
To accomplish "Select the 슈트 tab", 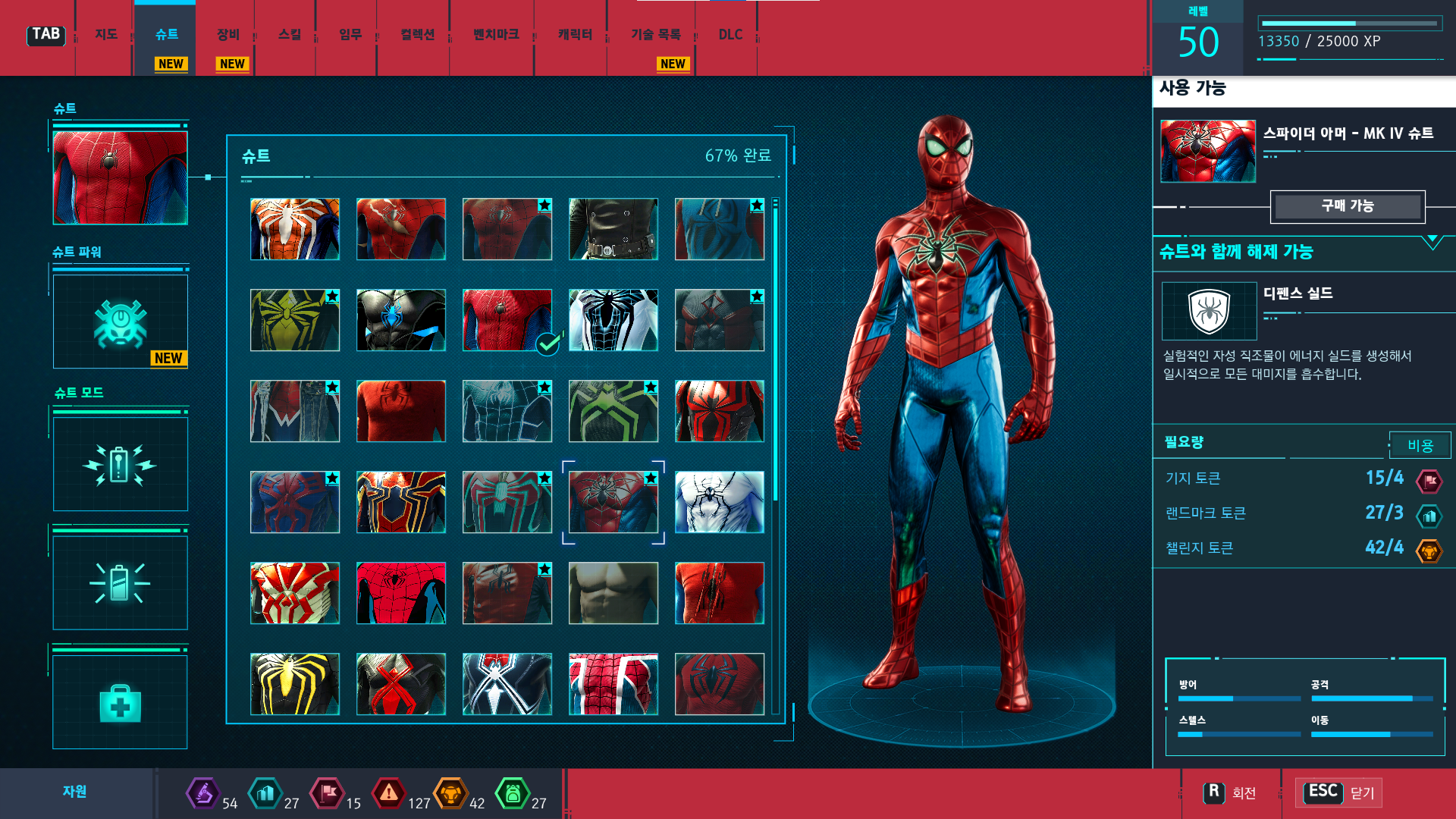I will pyautogui.click(x=166, y=35).
